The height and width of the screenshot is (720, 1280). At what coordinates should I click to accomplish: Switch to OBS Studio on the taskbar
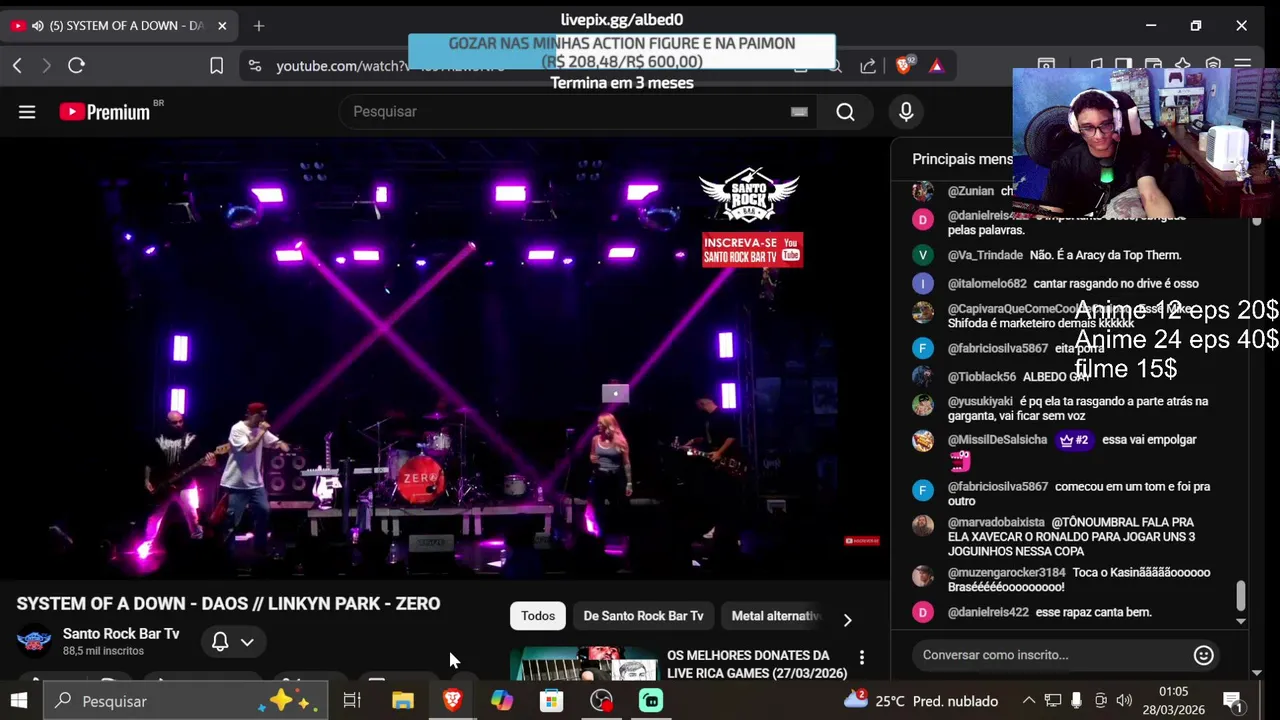pos(601,701)
